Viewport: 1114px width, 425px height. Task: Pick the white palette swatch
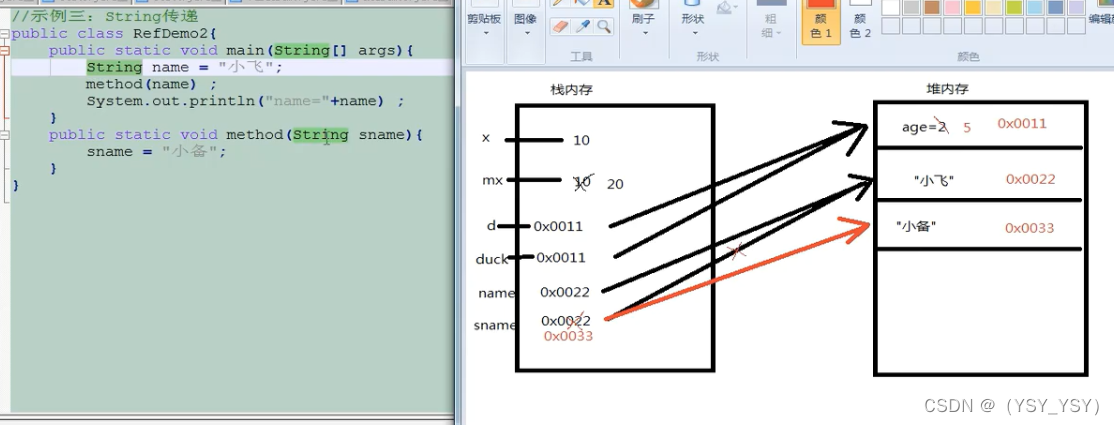coord(891,7)
